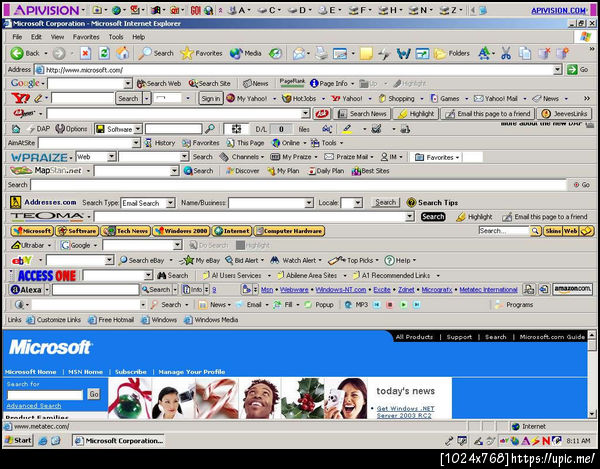The height and width of the screenshot is (469, 600).
Task: Open the Help menu in menu bar
Action: click(x=139, y=37)
